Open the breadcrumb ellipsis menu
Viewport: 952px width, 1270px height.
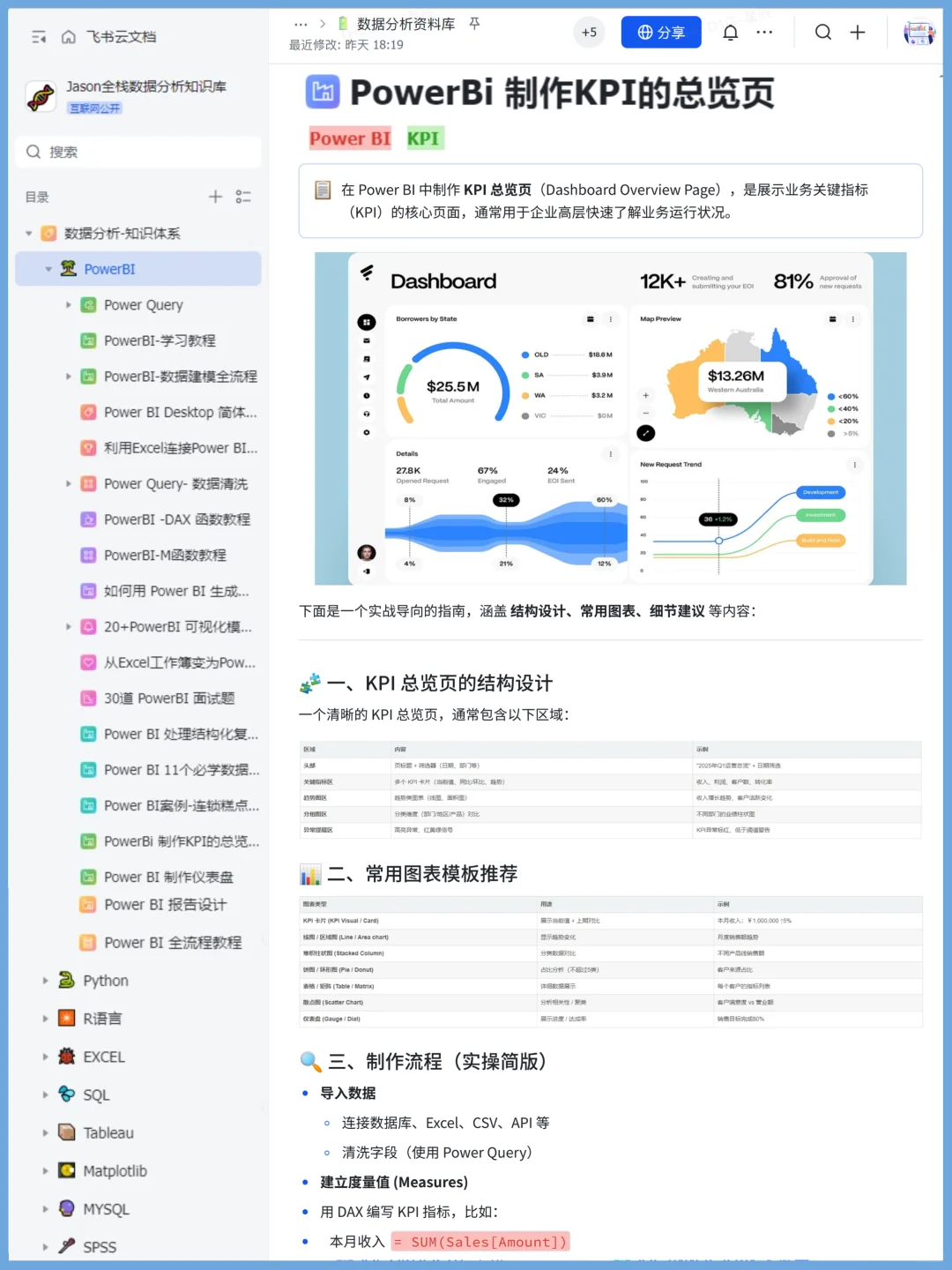click(301, 24)
